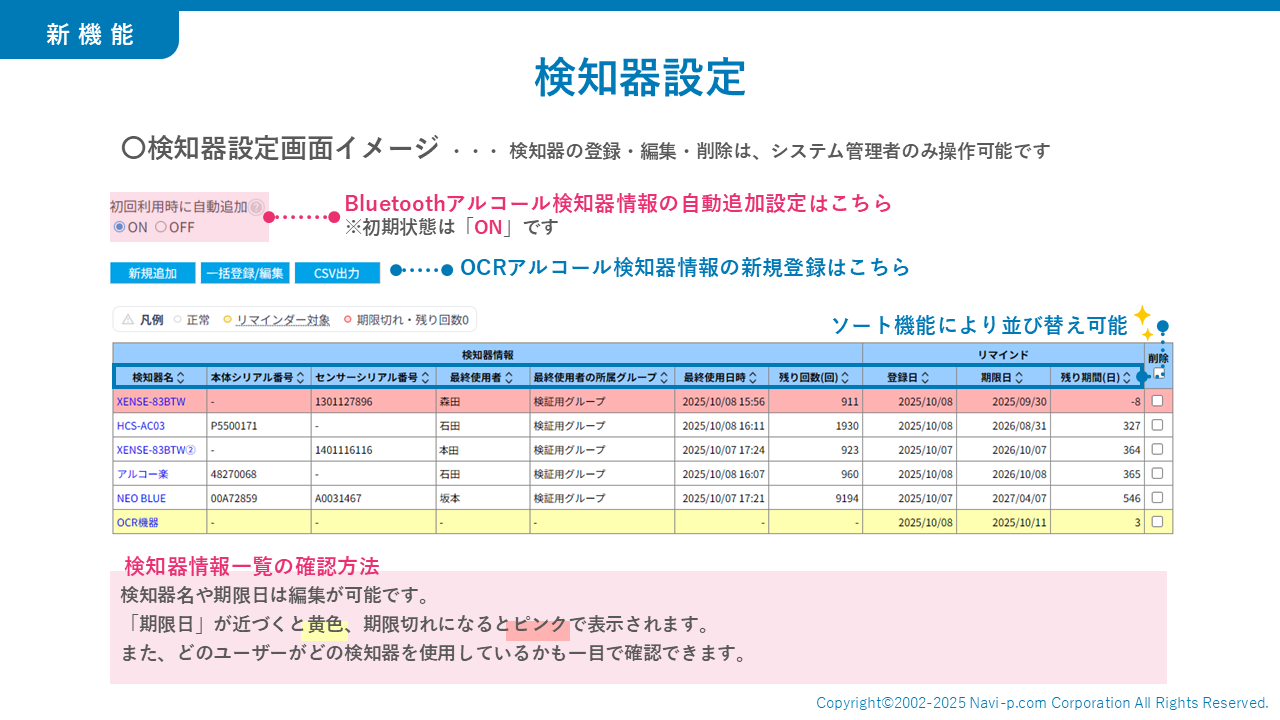Click the help icon beside 初回利用時に自動追加
The height and width of the screenshot is (720, 1280).
tap(256, 208)
